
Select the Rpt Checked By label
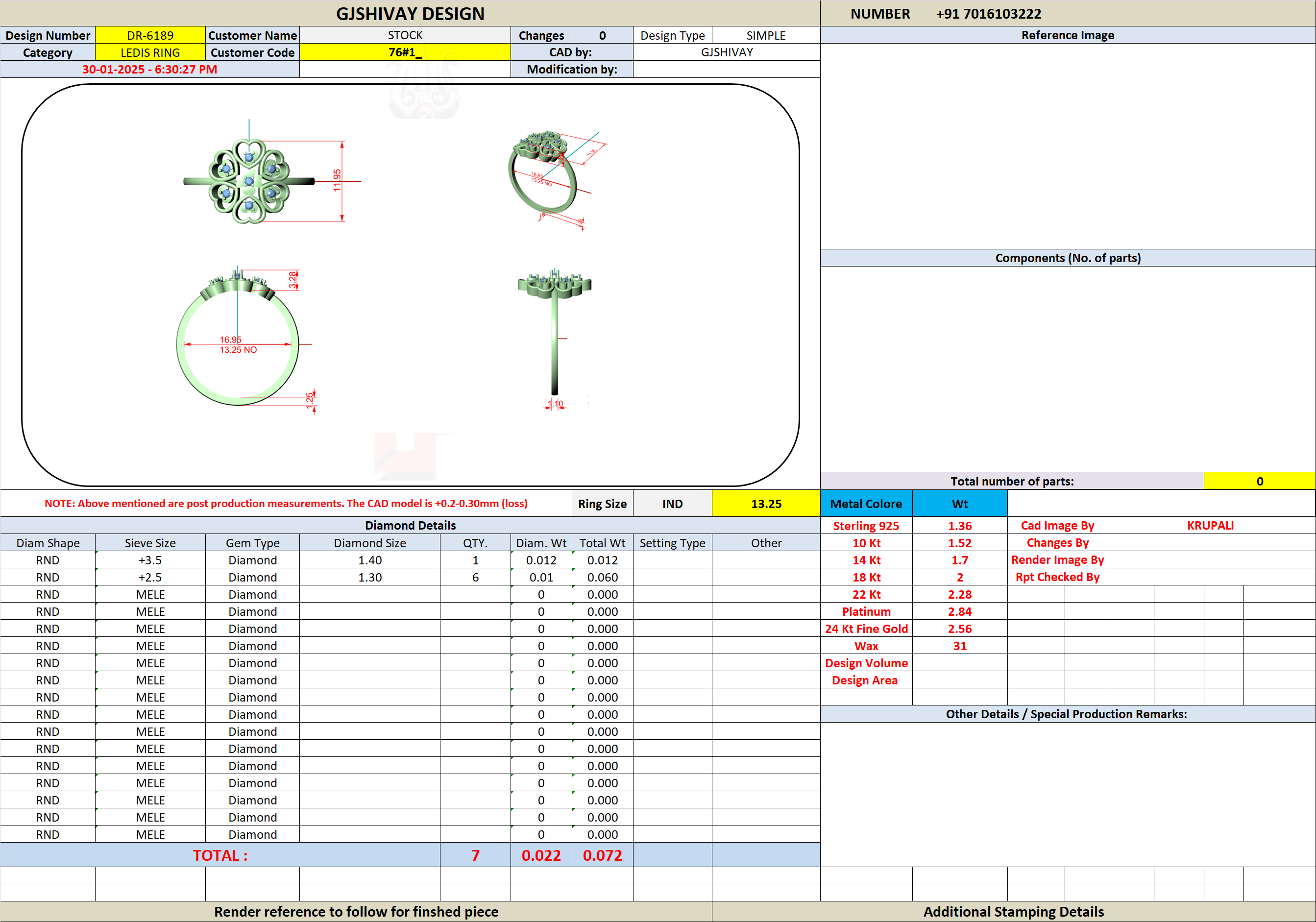tap(1057, 577)
